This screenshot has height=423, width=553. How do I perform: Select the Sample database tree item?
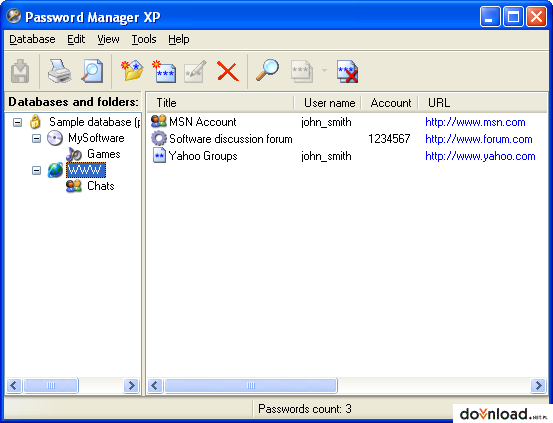pos(95,122)
